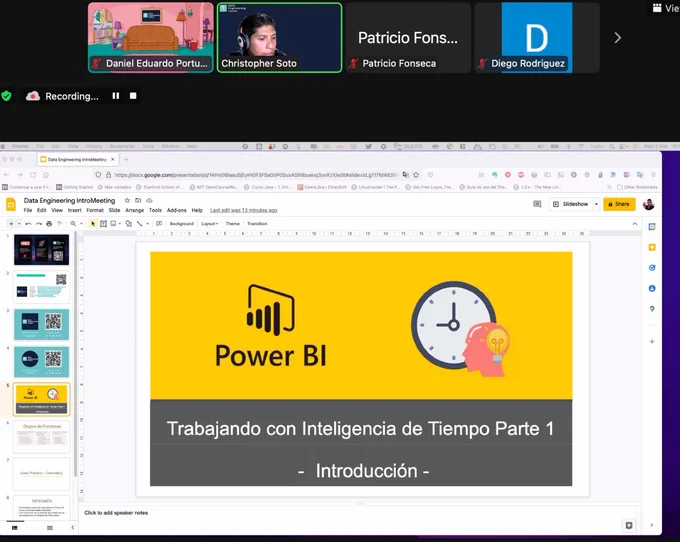Switch to grid view at filmstrip bottom

[50, 528]
